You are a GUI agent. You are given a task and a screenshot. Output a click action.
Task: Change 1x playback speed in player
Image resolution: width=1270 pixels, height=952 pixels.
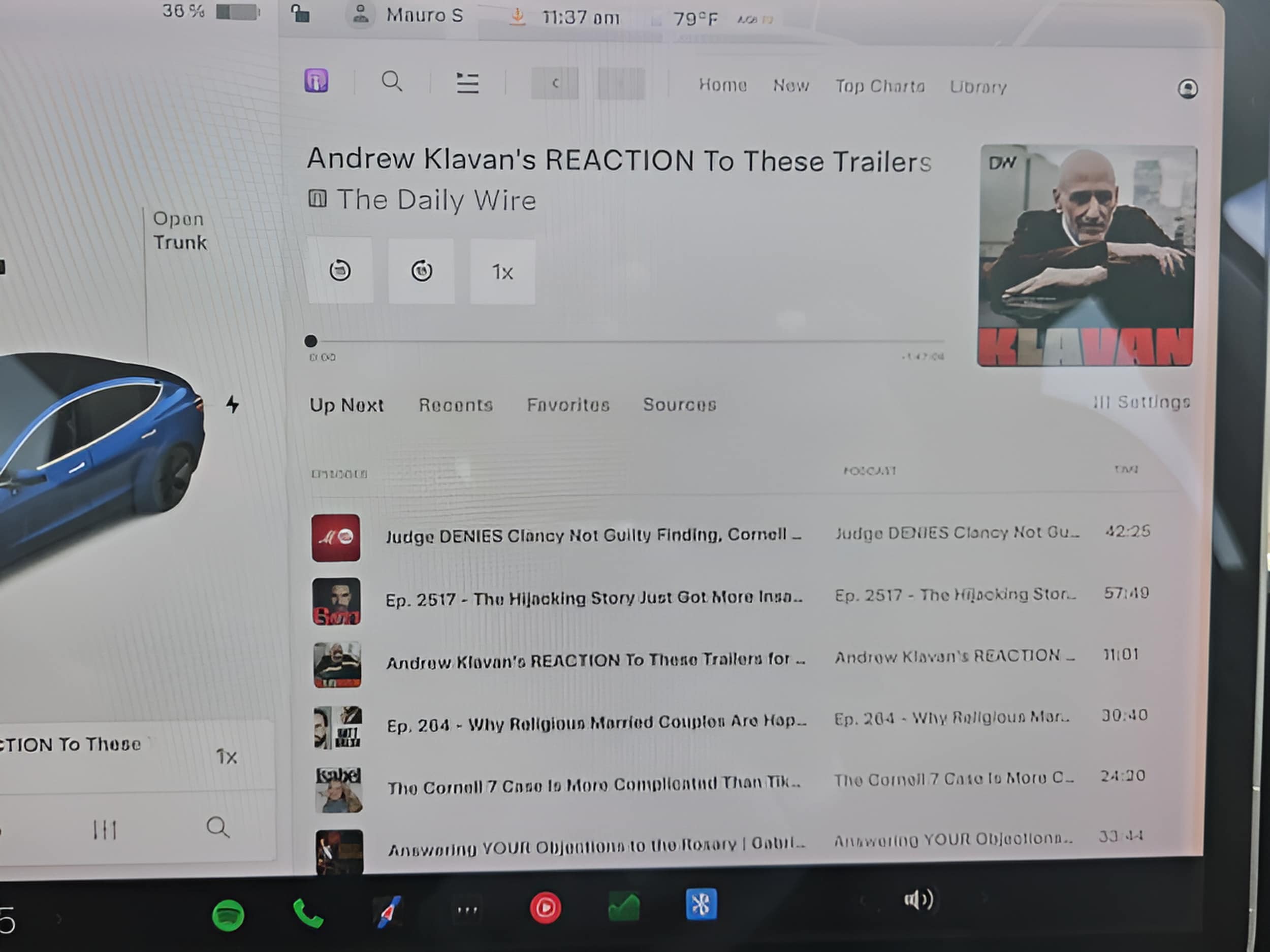point(502,272)
